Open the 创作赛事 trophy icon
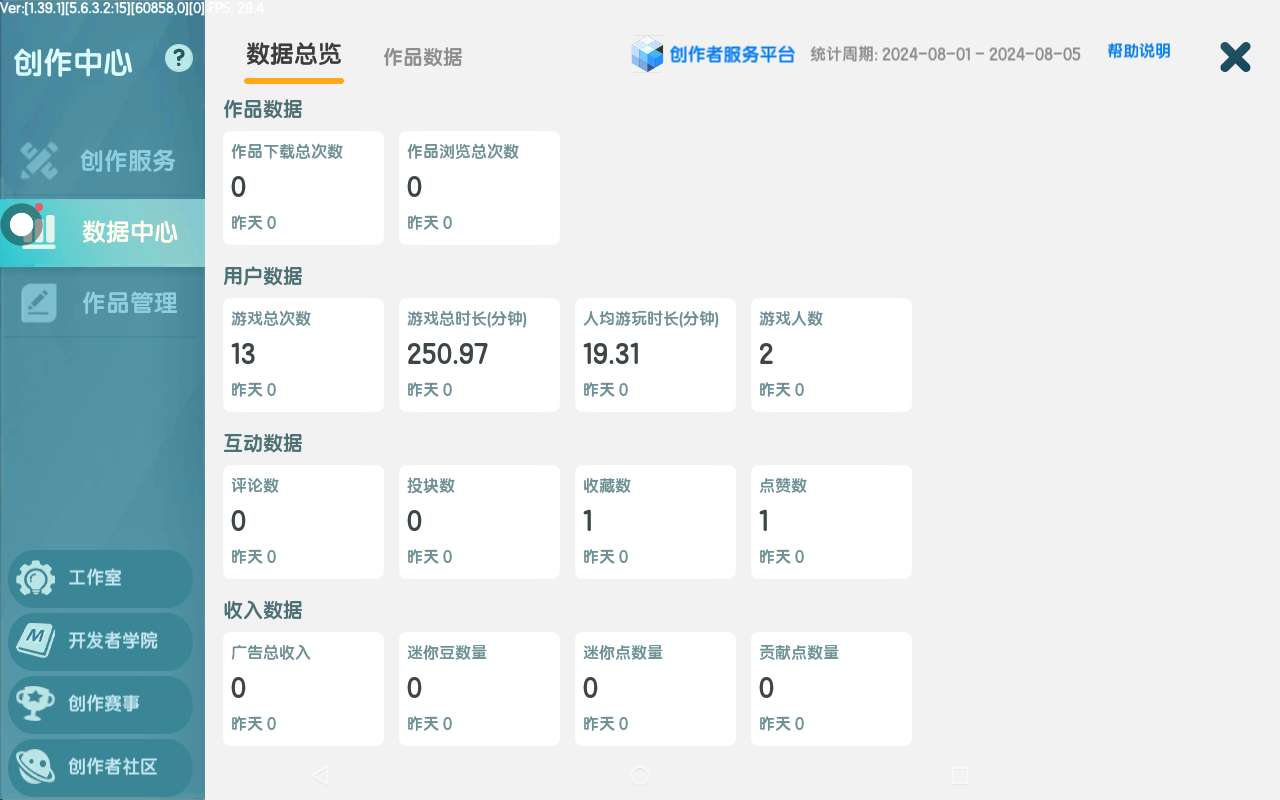 tap(37, 704)
